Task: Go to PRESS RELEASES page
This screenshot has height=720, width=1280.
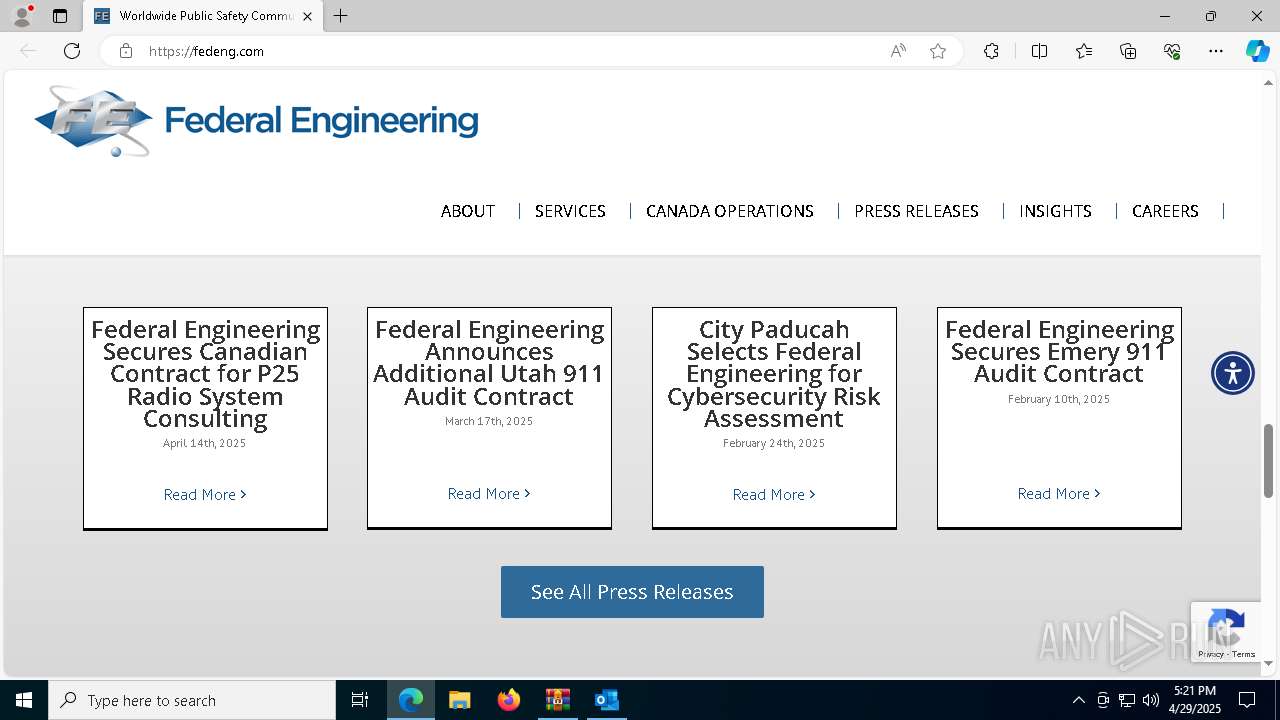Action: click(916, 211)
